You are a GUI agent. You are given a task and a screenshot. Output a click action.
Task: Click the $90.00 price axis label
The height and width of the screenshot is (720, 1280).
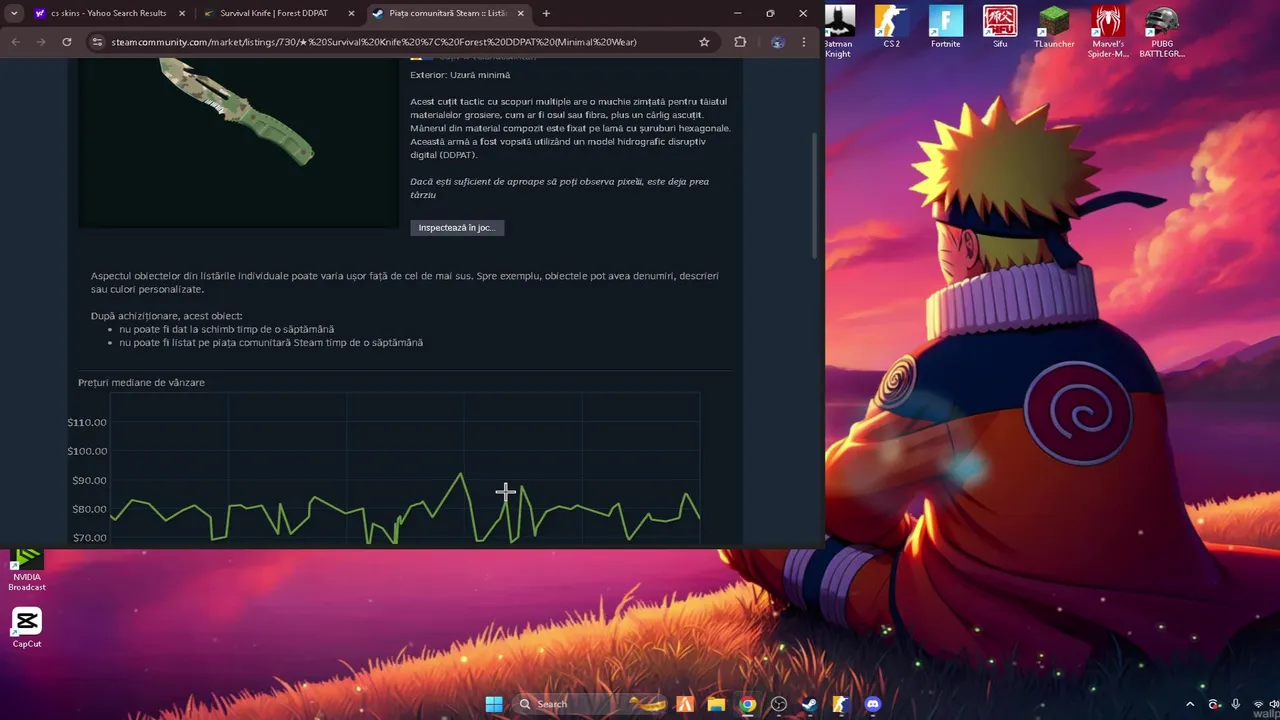89,480
